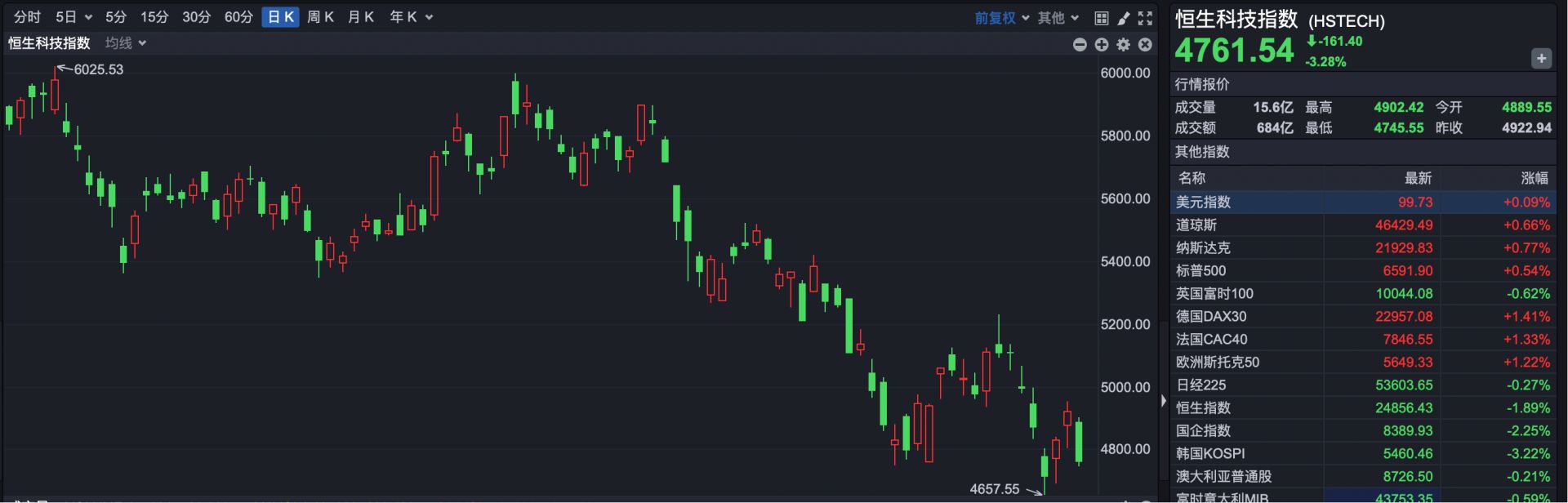Select 月K monthly chart tab
The image size is (1568, 503).
point(360,17)
